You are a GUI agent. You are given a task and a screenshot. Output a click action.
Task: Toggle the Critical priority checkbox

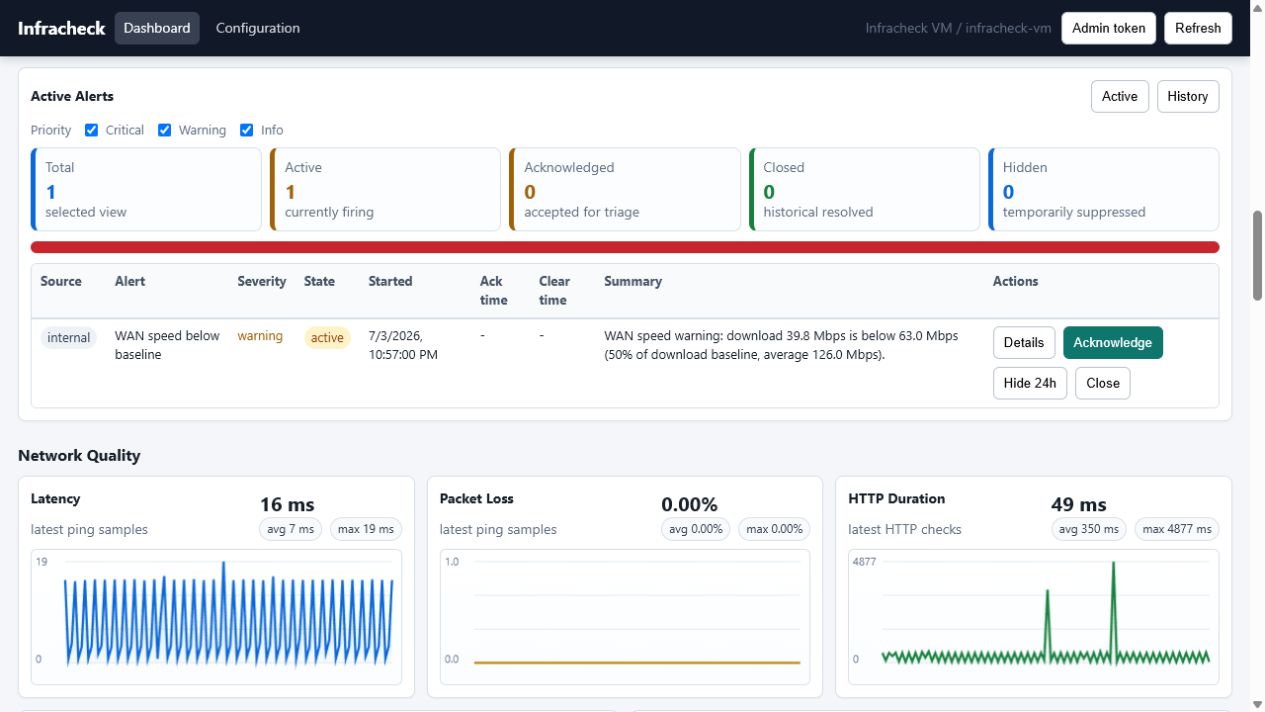click(91, 130)
